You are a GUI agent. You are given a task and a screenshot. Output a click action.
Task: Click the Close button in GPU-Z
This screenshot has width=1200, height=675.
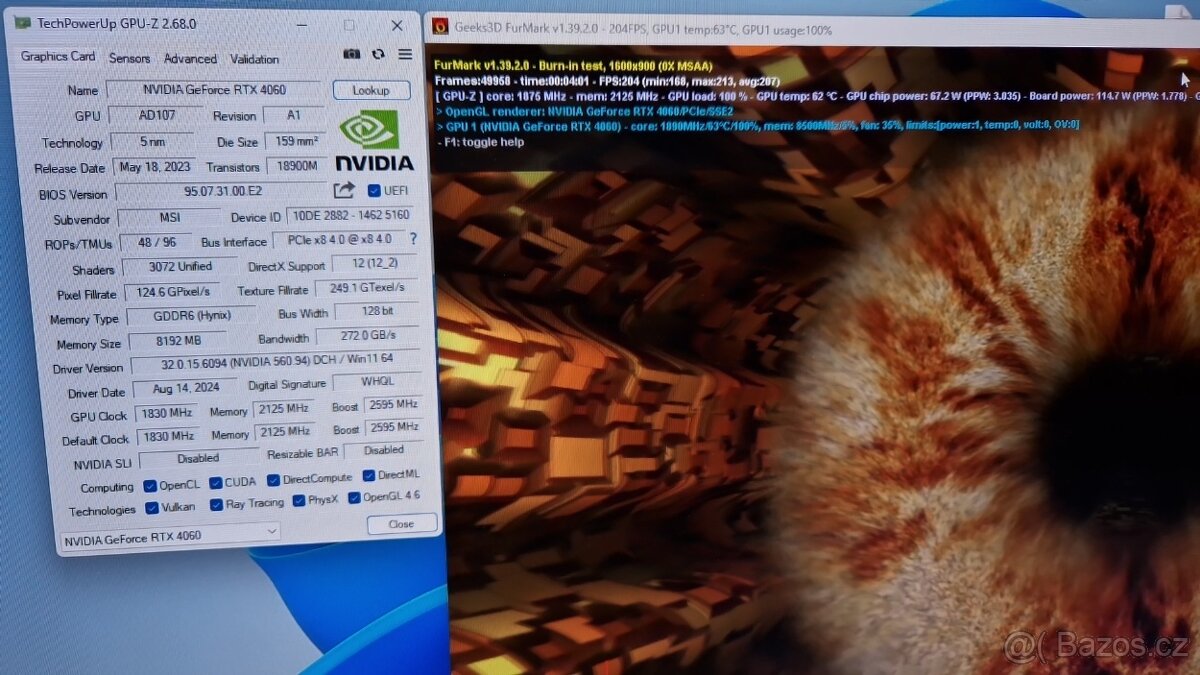click(x=401, y=524)
